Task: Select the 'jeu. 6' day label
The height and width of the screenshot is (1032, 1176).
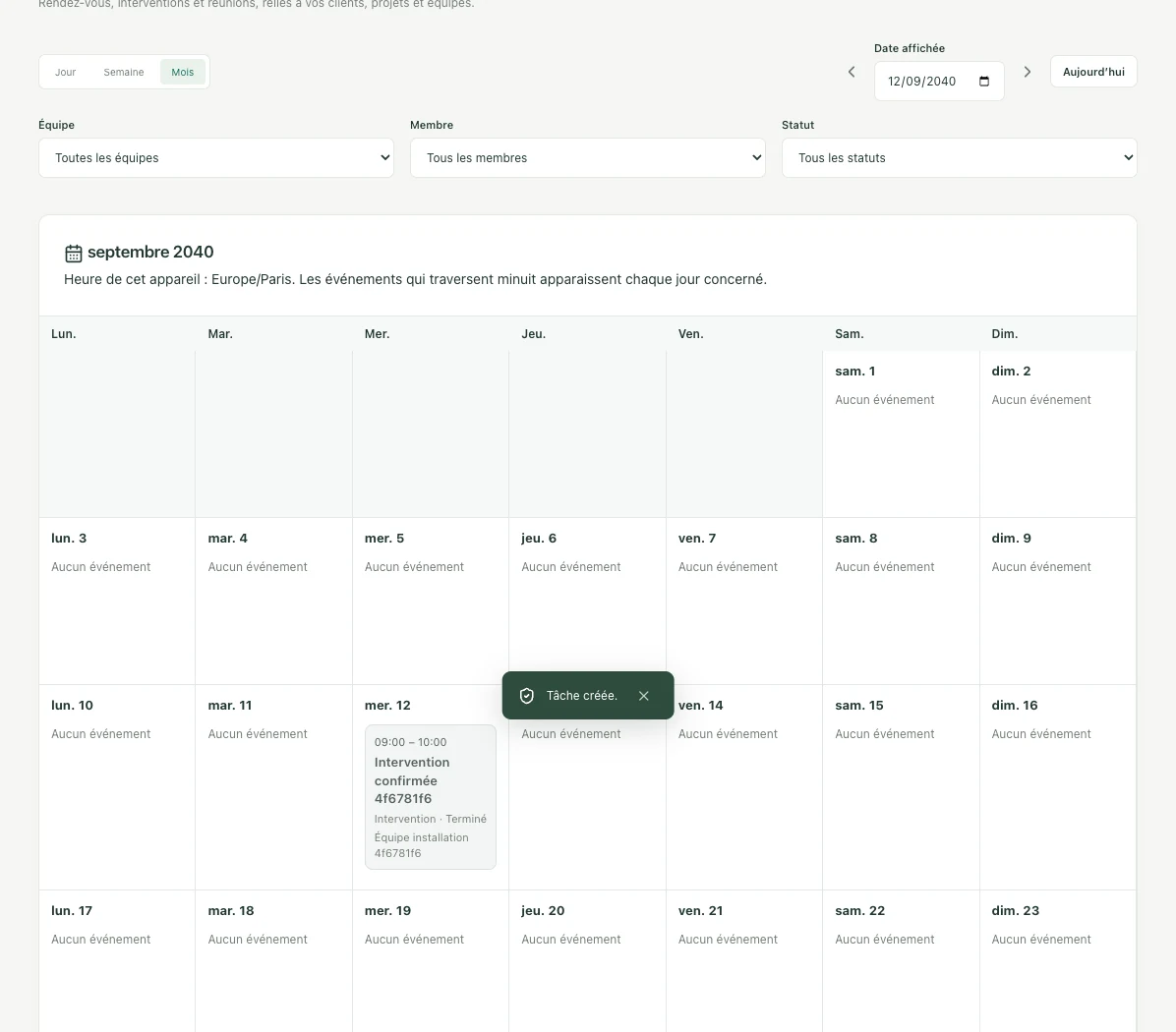Action: tap(539, 538)
